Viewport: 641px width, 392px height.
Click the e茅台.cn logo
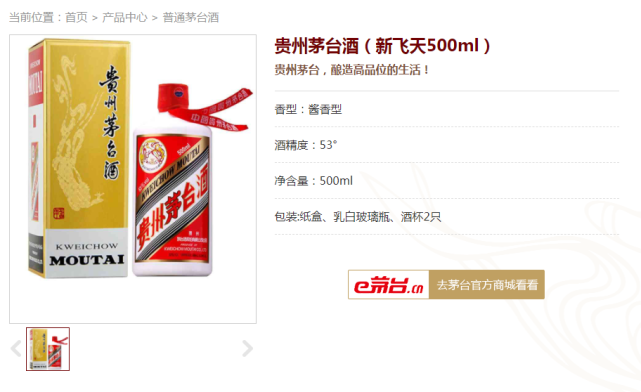point(388,284)
